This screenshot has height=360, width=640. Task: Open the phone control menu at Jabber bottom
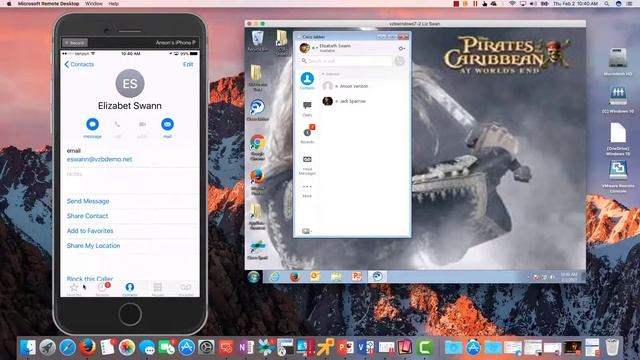(x=306, y=231)
